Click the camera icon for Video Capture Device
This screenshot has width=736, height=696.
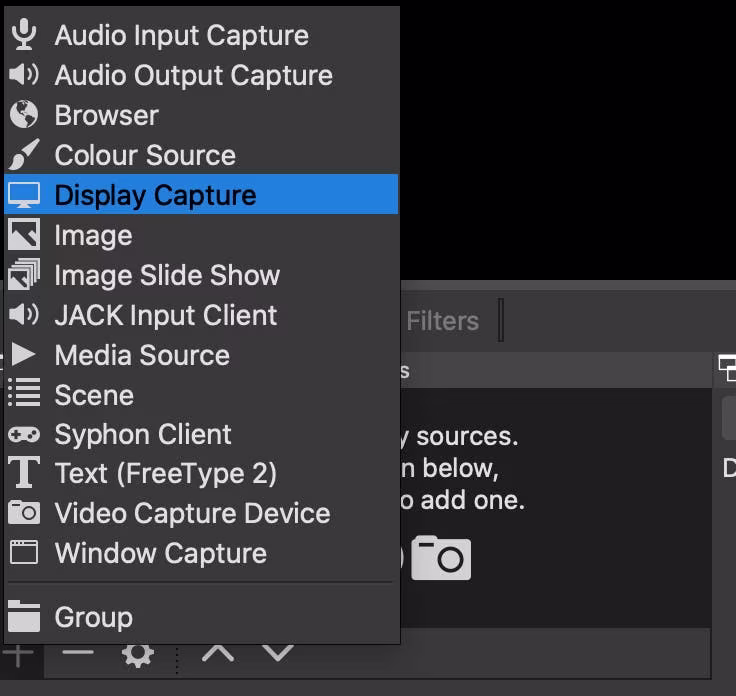23,513
